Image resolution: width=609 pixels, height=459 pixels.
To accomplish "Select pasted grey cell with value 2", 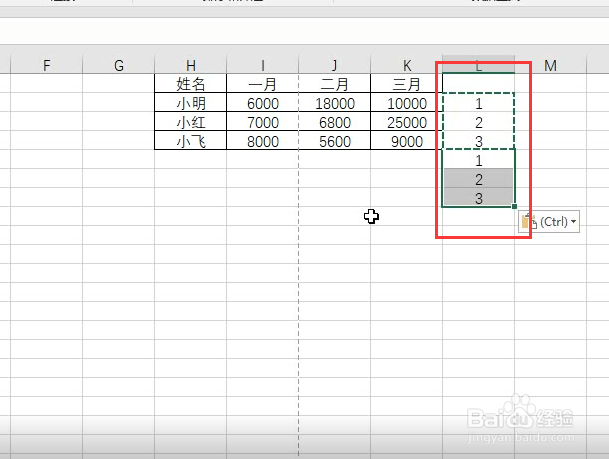I will click(478, 178).
